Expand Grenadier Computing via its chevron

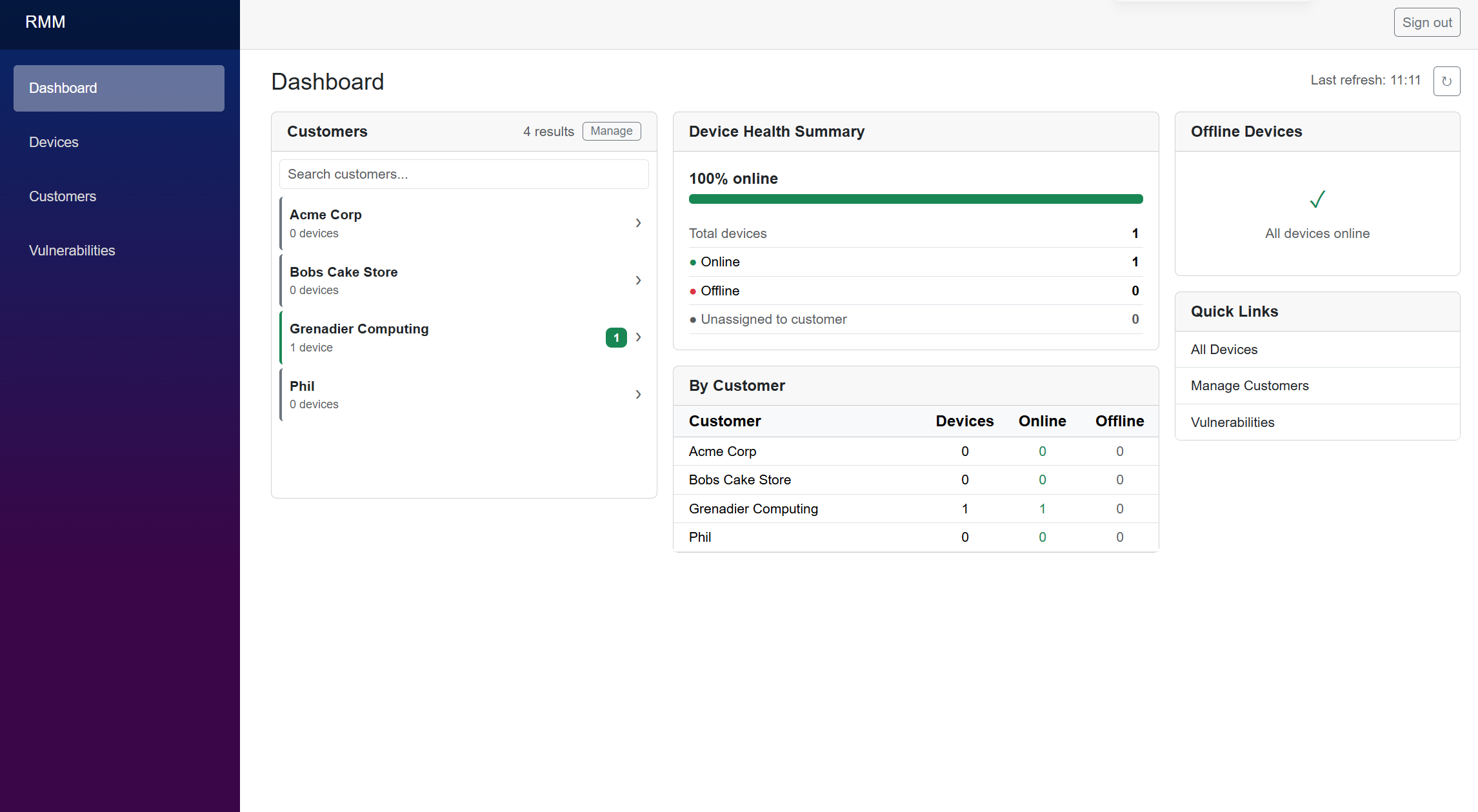click(x=638, y=337)
